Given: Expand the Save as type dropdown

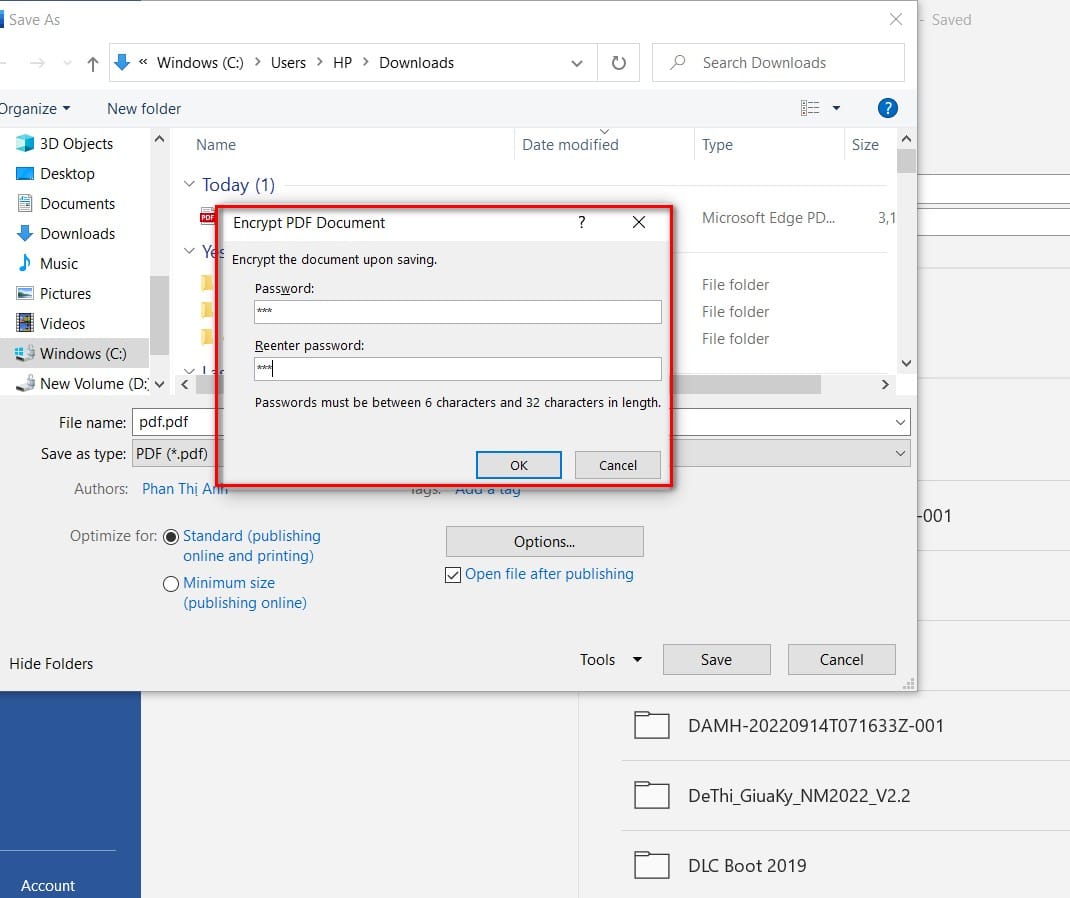Looking at the screenshot, I should pyautogui.click(x=900, y=454).
